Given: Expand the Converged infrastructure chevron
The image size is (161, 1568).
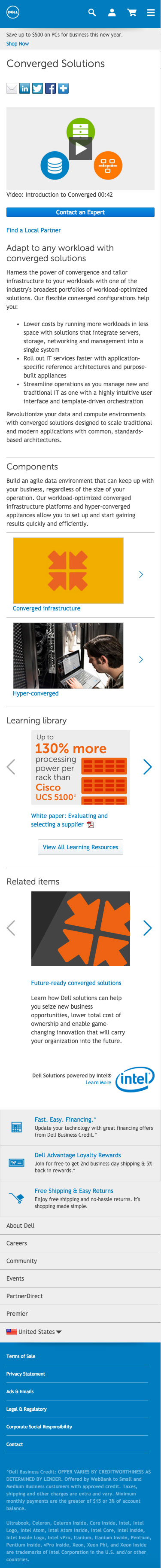Looking at the screenshot, I should point(141,574).
